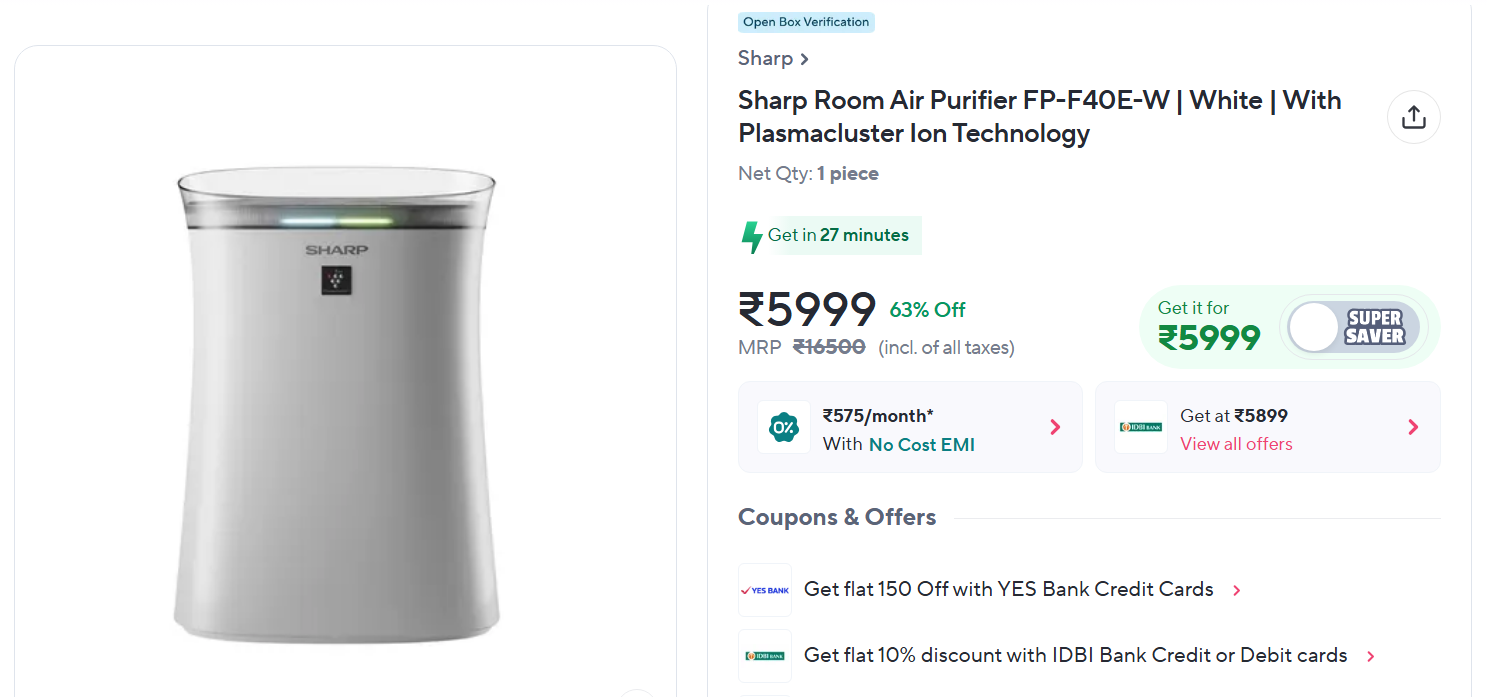Image resolution: width=1487 pixels, height=697 pixels.
Task: Click the YES Bank logo icon
Action: coord(765,590)
